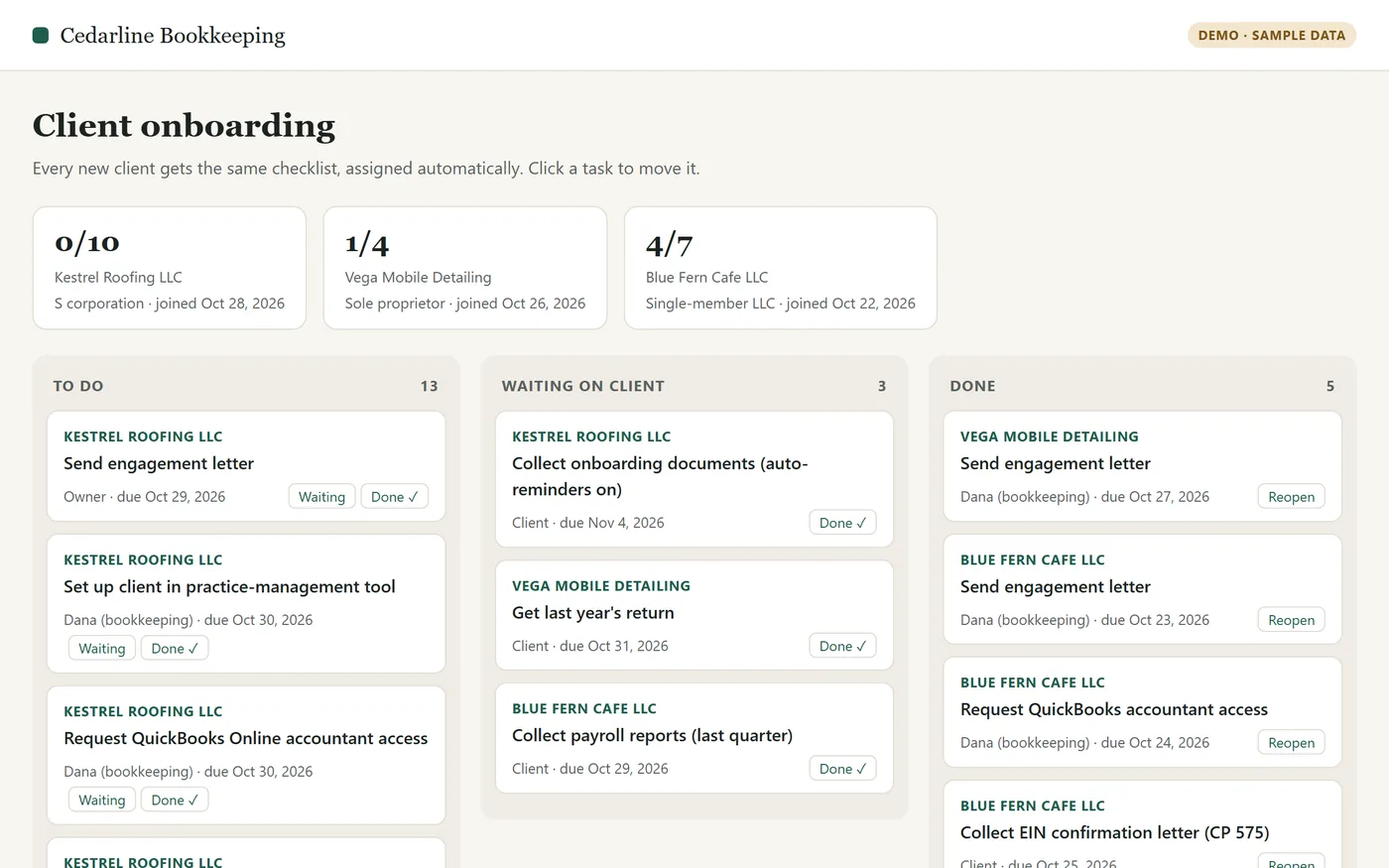Click 'S corporation · joined Oct 28, 2026' text
This screenshot has height=868, width=1389.
click(170, 304)
